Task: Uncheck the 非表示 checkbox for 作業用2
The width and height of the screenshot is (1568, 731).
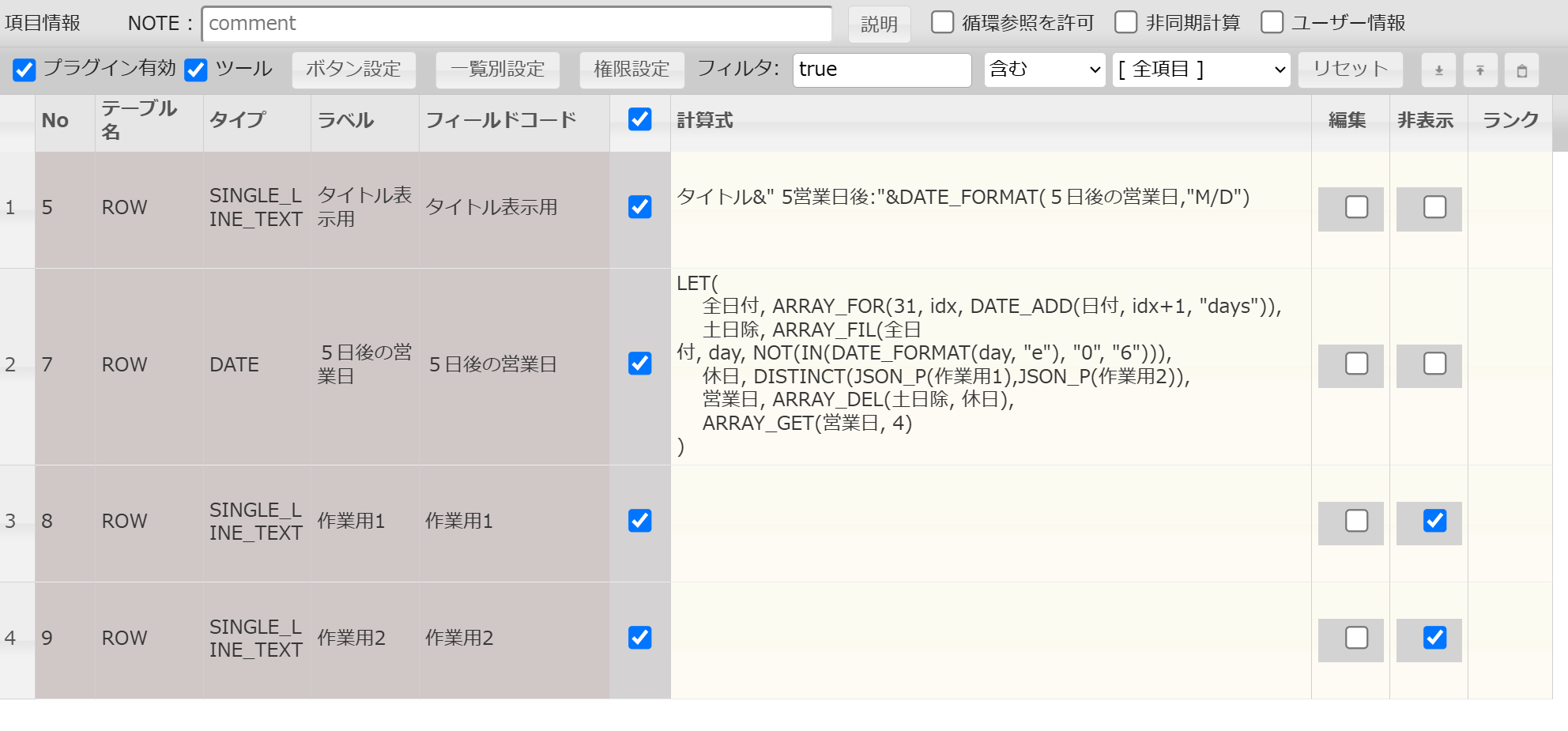Action: click(1435, 638)
